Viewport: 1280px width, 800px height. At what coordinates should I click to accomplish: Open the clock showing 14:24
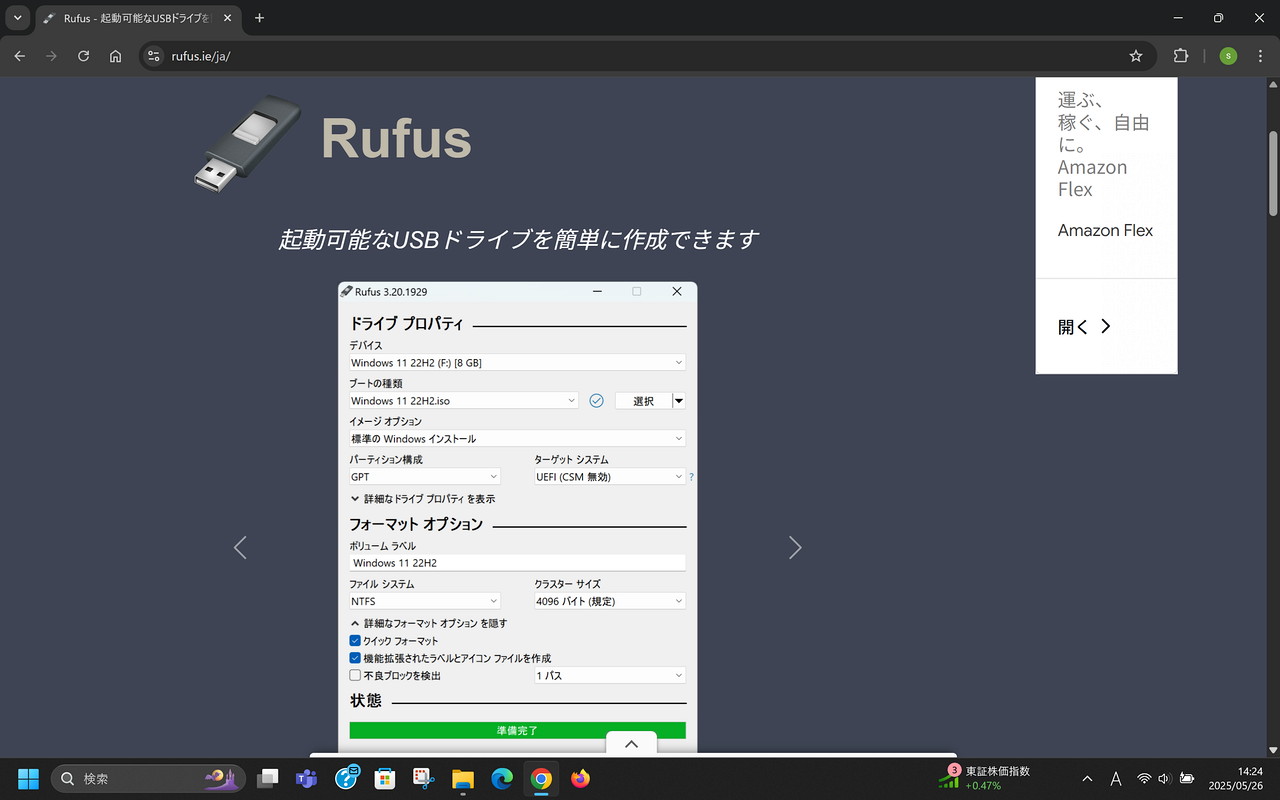pos(1236,778)
